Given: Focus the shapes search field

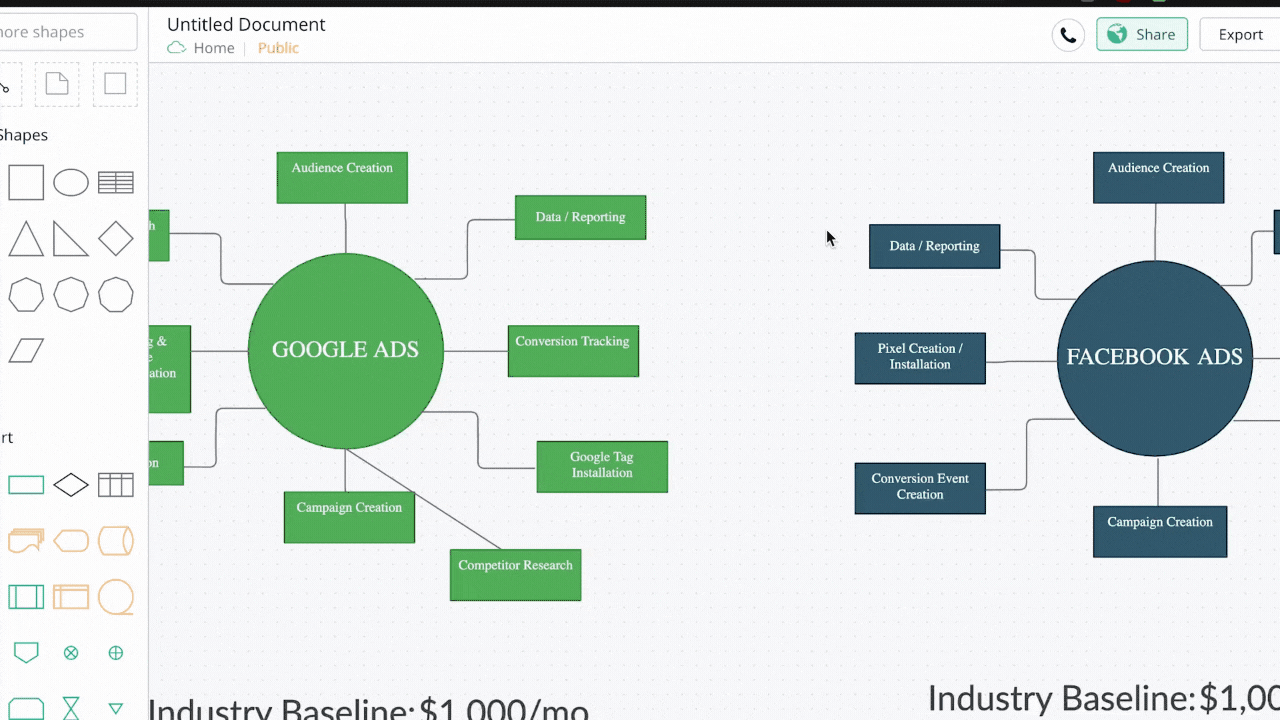Looking at the screenshot, I should coord(68,32).
